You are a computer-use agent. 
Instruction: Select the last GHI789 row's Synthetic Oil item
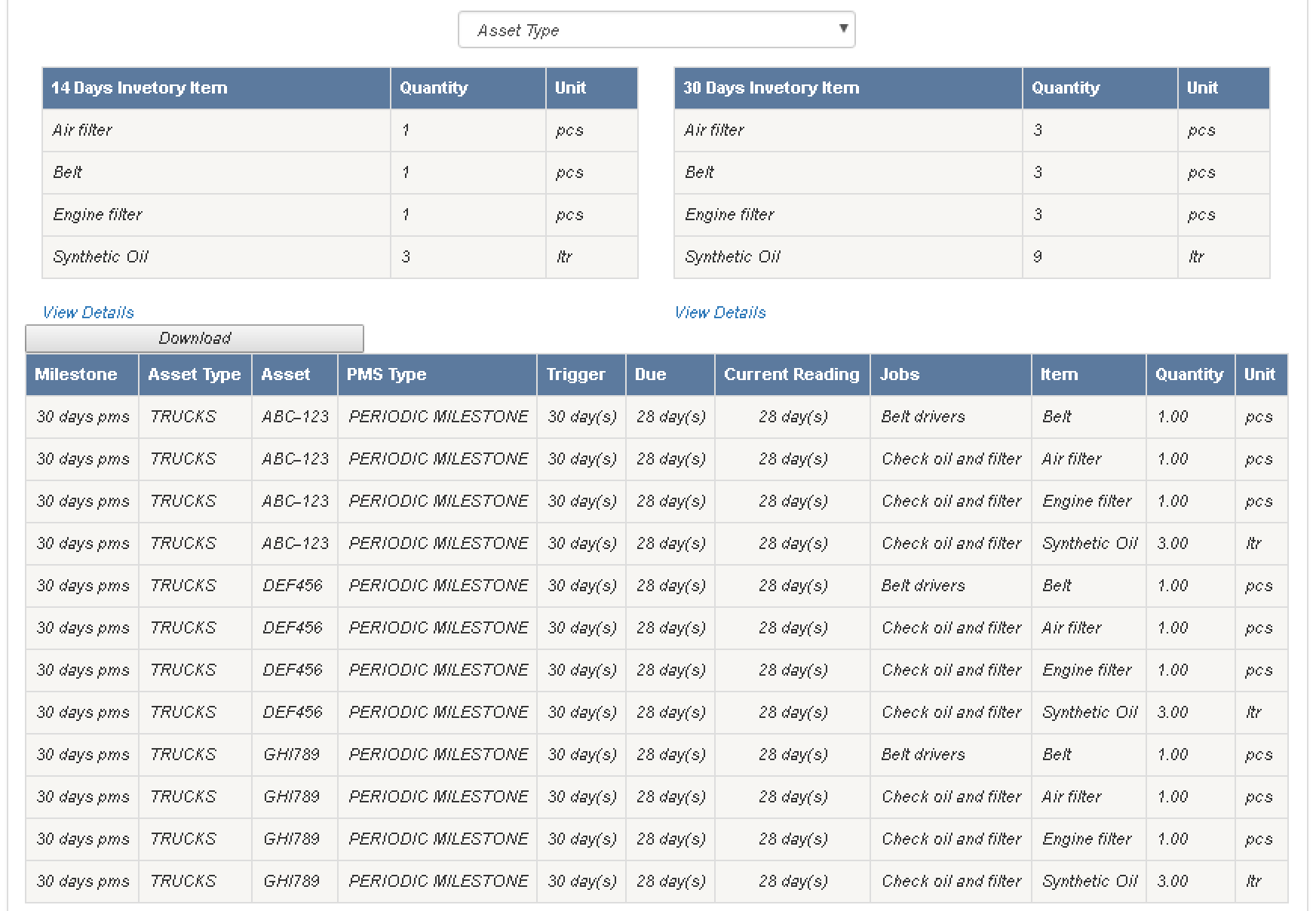[1090, 882]
